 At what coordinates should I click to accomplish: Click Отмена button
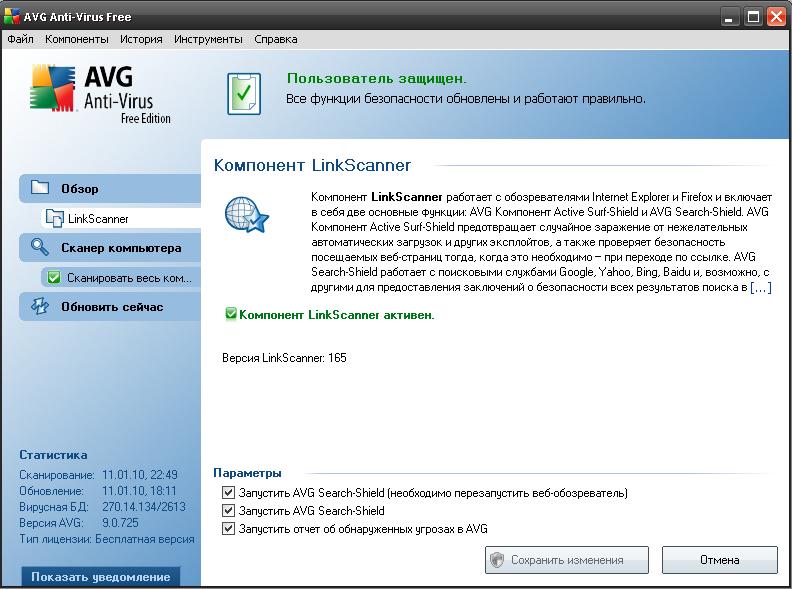(x=720, y=560)
